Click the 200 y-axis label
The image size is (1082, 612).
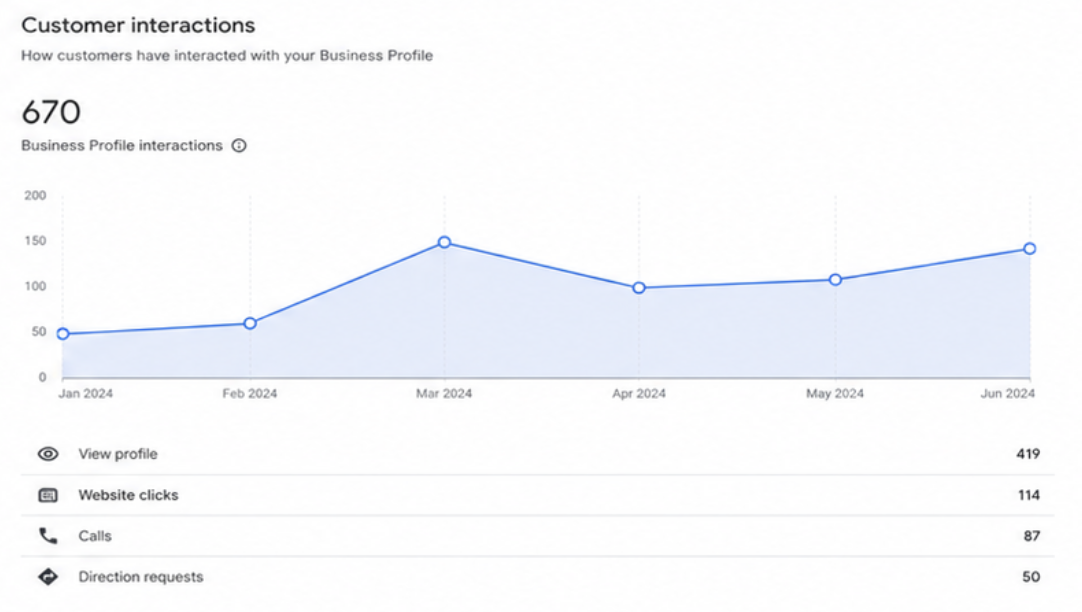coord(35,196)
